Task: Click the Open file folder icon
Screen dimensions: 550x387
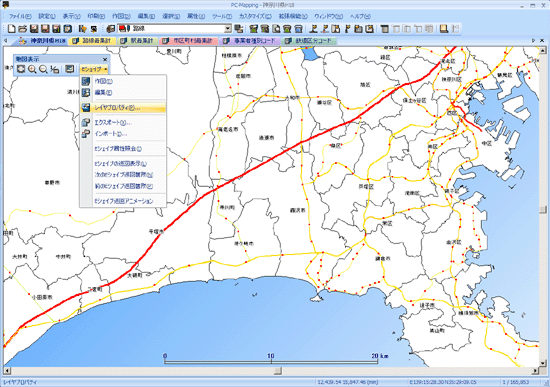Action: click(23, 28)
